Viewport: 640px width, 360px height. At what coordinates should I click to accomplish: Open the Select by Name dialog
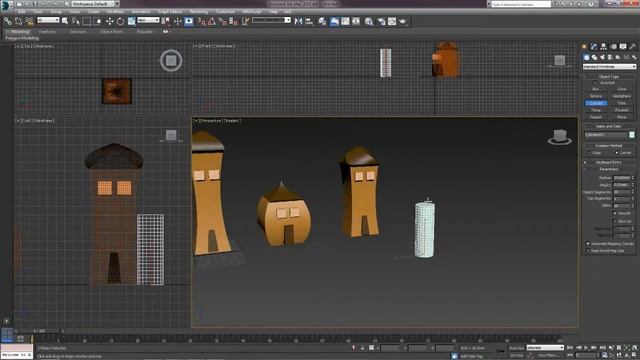(x=76, y=21)
